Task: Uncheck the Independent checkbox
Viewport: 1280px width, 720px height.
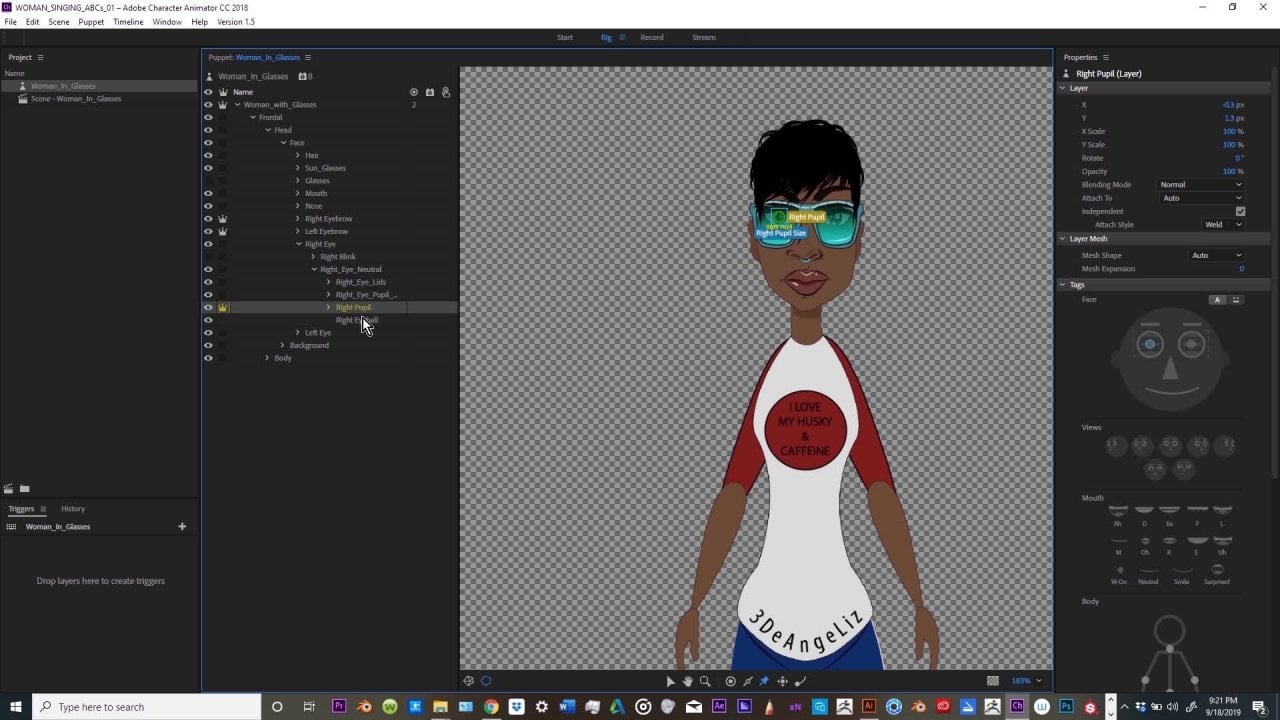Action: click(1240, 211)
